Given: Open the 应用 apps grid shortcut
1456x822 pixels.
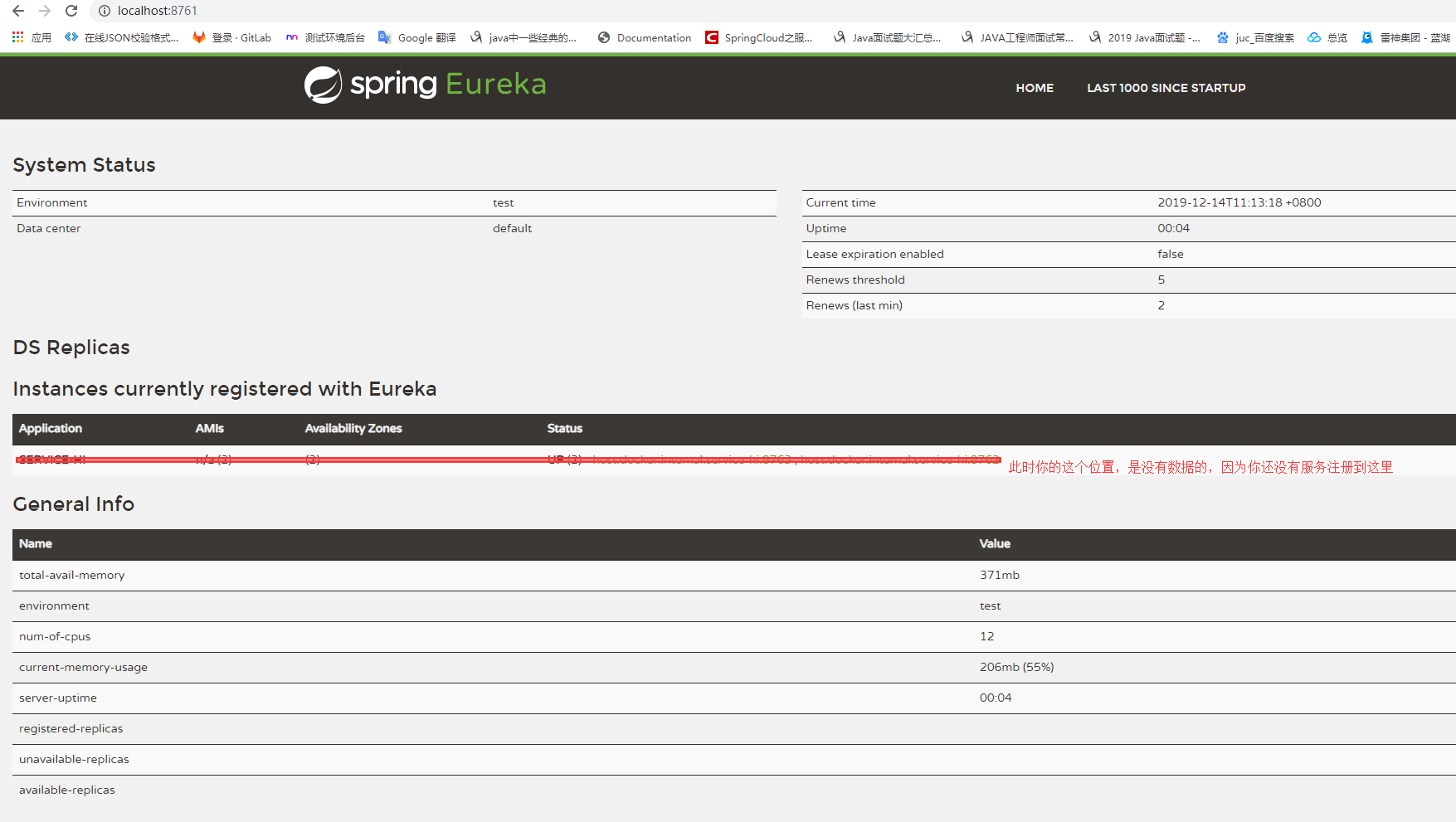Looking at the screenshot, I should (x=32, y=37).
